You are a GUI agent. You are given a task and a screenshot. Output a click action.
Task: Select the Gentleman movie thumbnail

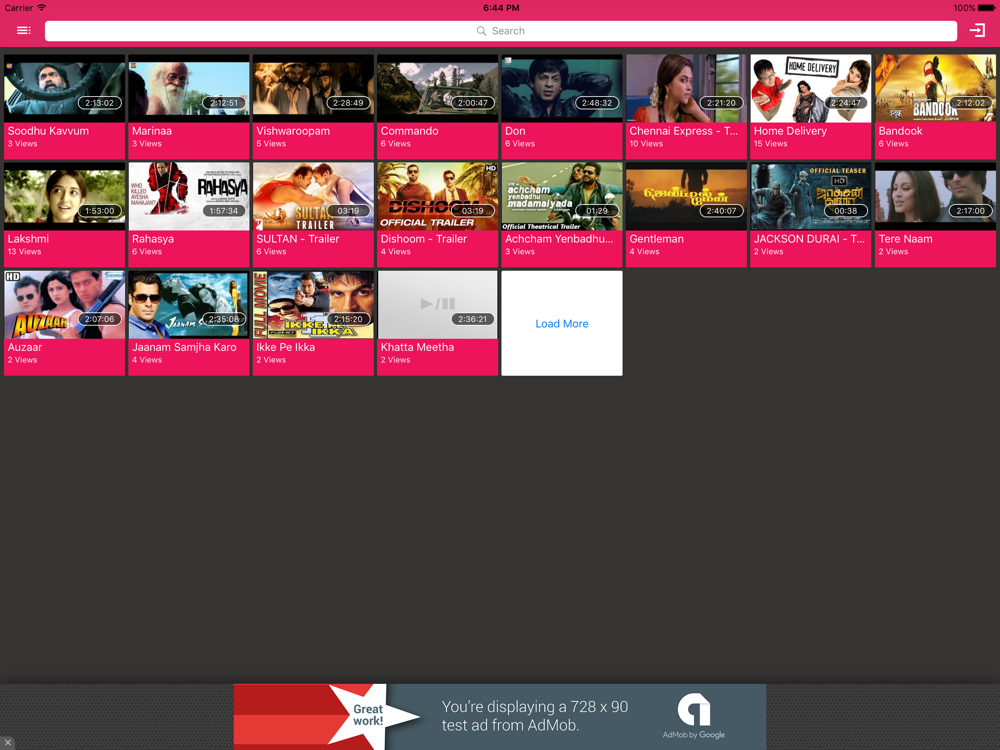(x=686, y=196)
